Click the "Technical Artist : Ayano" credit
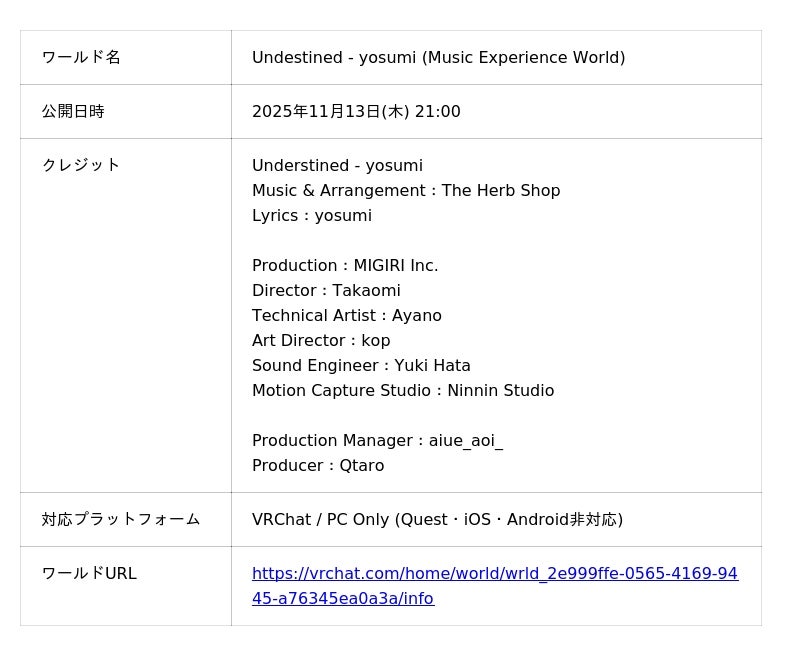The image size is (800, 656). [x=347, y=315]
